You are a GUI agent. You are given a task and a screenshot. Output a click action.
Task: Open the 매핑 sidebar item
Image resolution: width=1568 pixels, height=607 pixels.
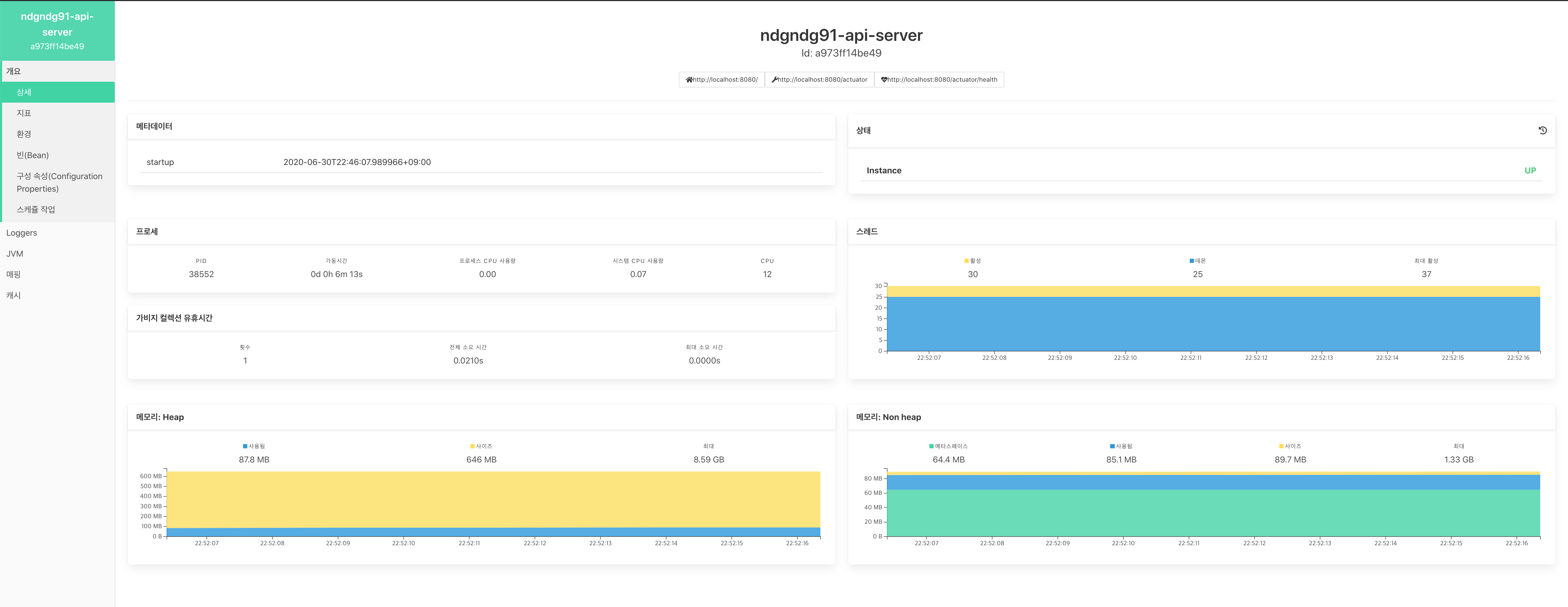click(x=13, y=274)
